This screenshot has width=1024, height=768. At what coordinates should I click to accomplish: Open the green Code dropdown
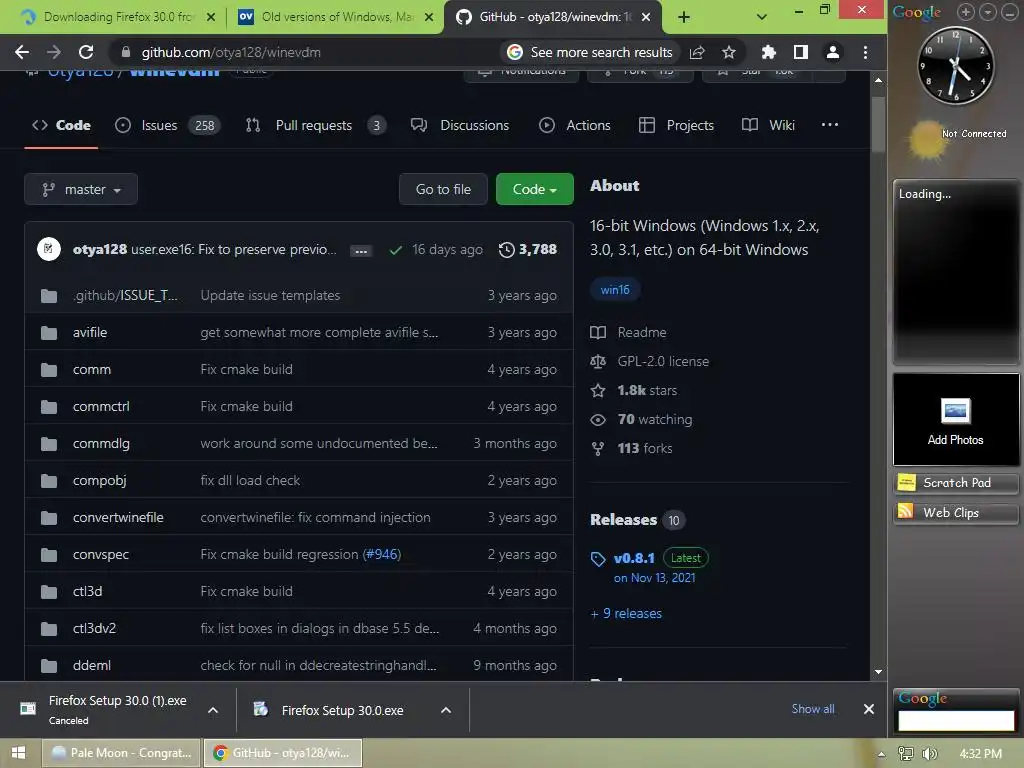point(535,189)
